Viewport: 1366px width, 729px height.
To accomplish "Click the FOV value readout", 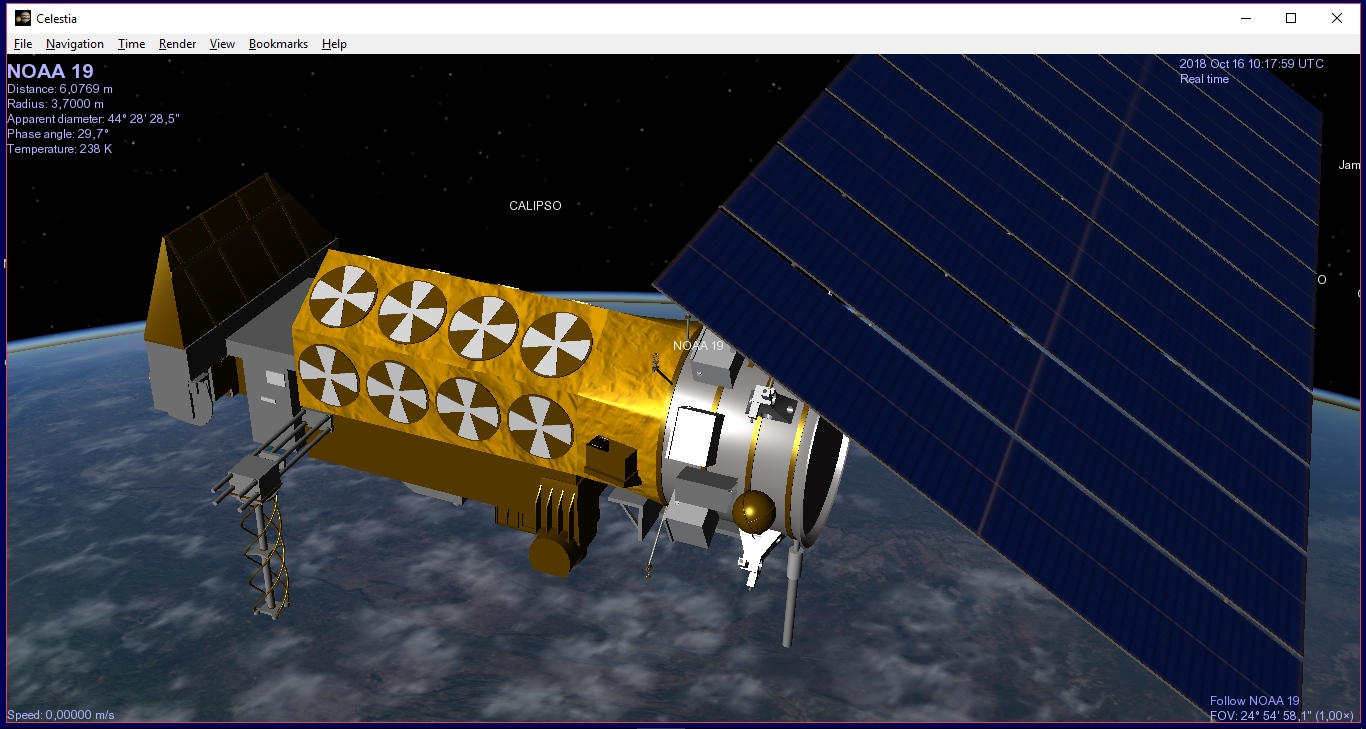I will 1282,715.
